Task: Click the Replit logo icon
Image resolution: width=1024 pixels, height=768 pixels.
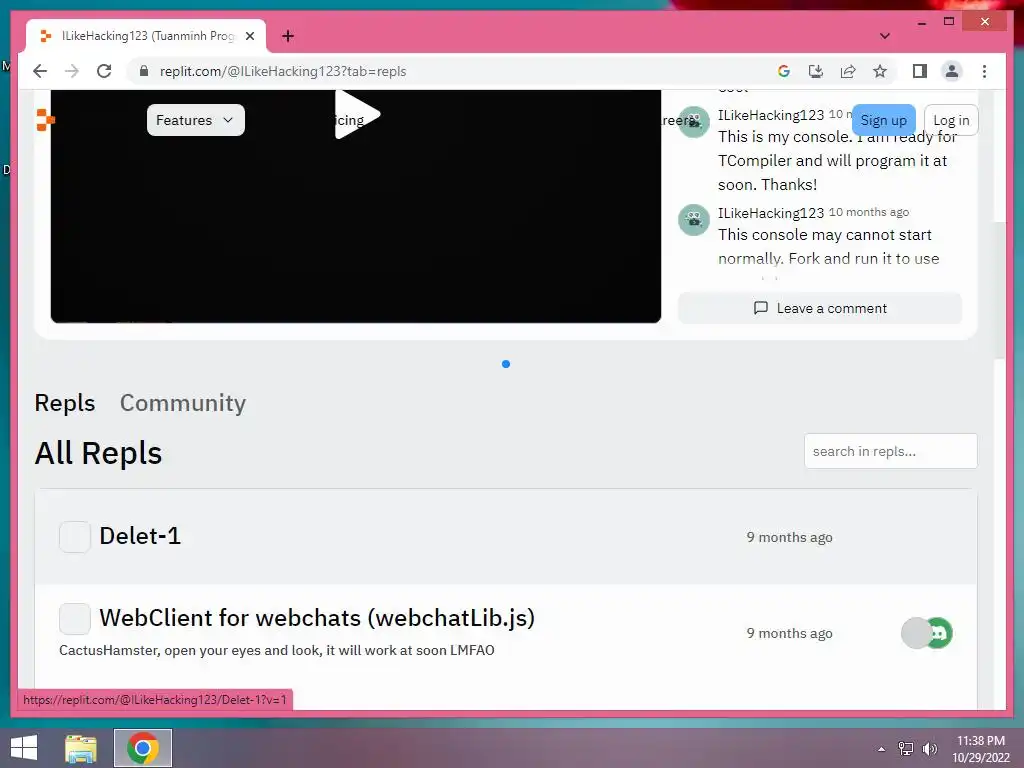Action: click(45, 120)
